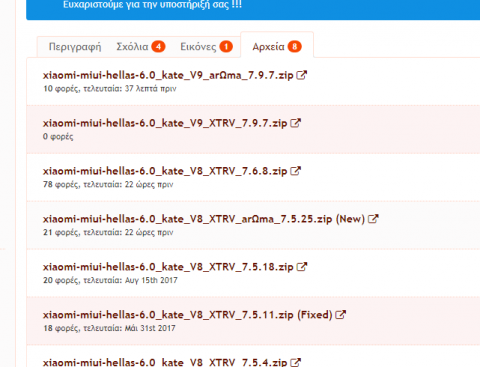
Task: Switch to the Περιγραφή tab
Action: tap(75, 47)
